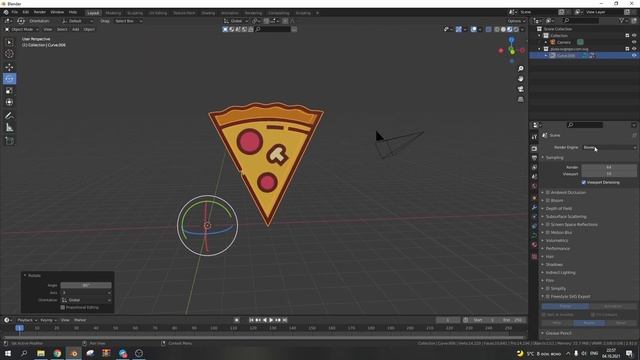Toggle the camera view icon

pyautogui.click(x=520, y=89)
